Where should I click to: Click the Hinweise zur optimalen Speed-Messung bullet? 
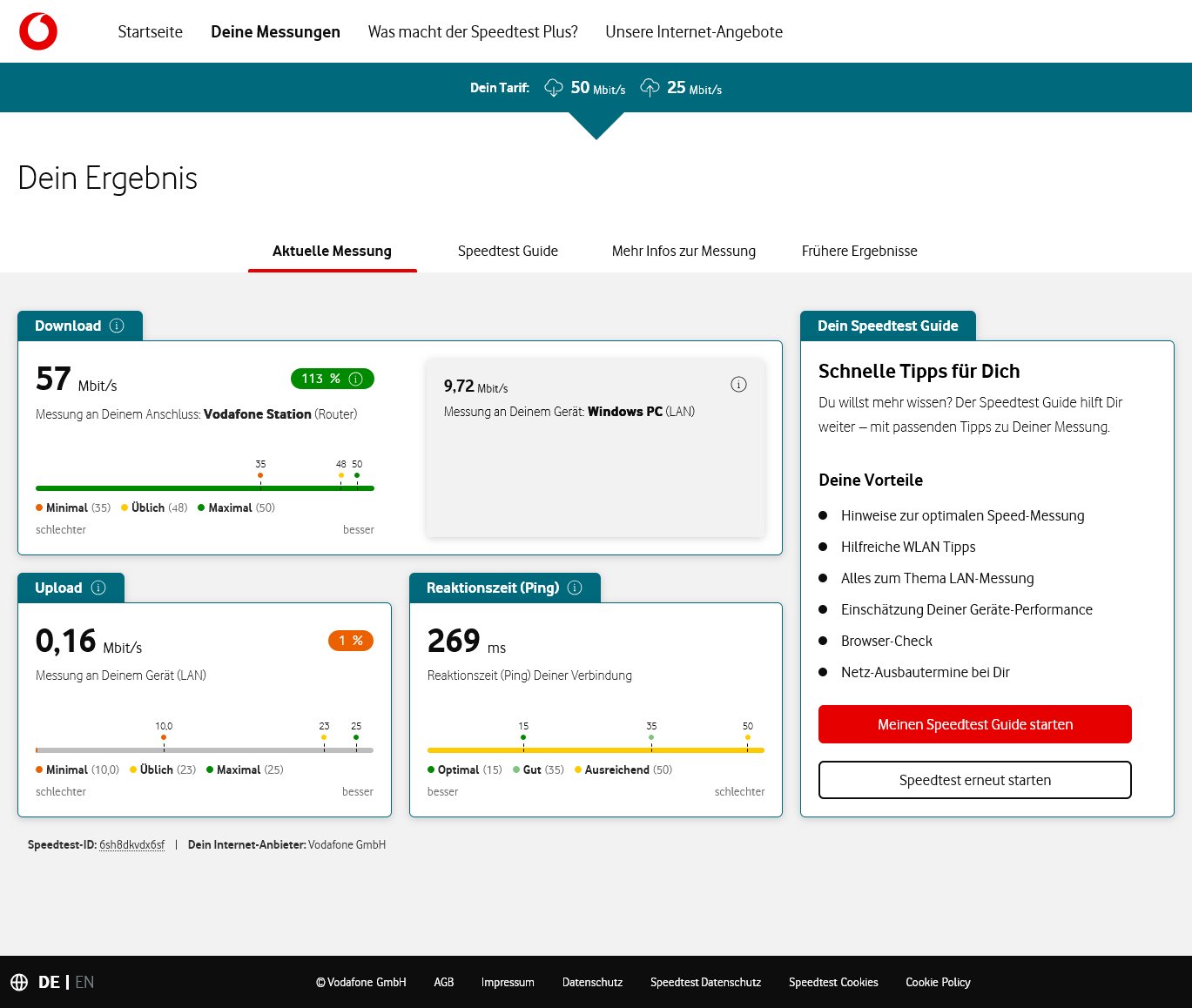point(963,515)
